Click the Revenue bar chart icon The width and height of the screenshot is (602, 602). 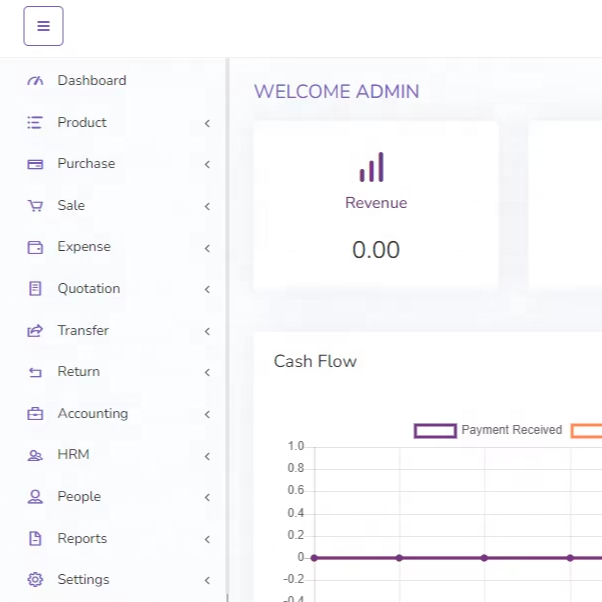pyautogui.click(x=371, y=167)
